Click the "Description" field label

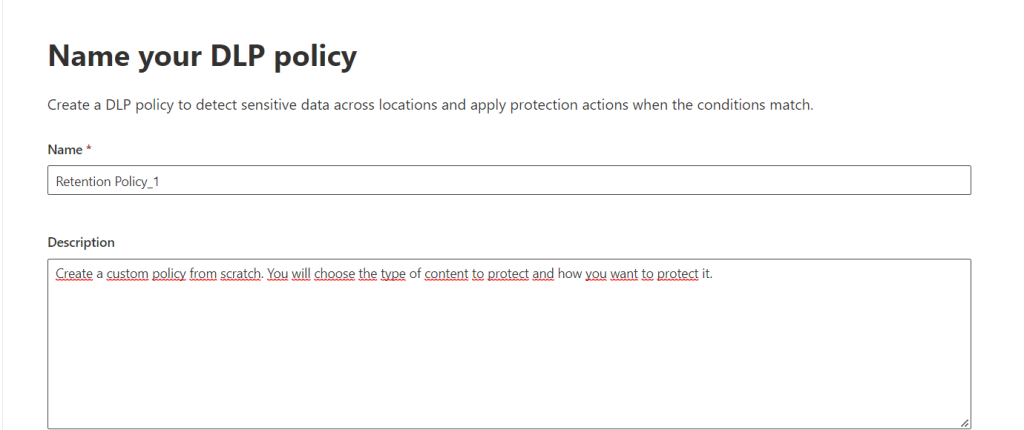pos(81,242)
